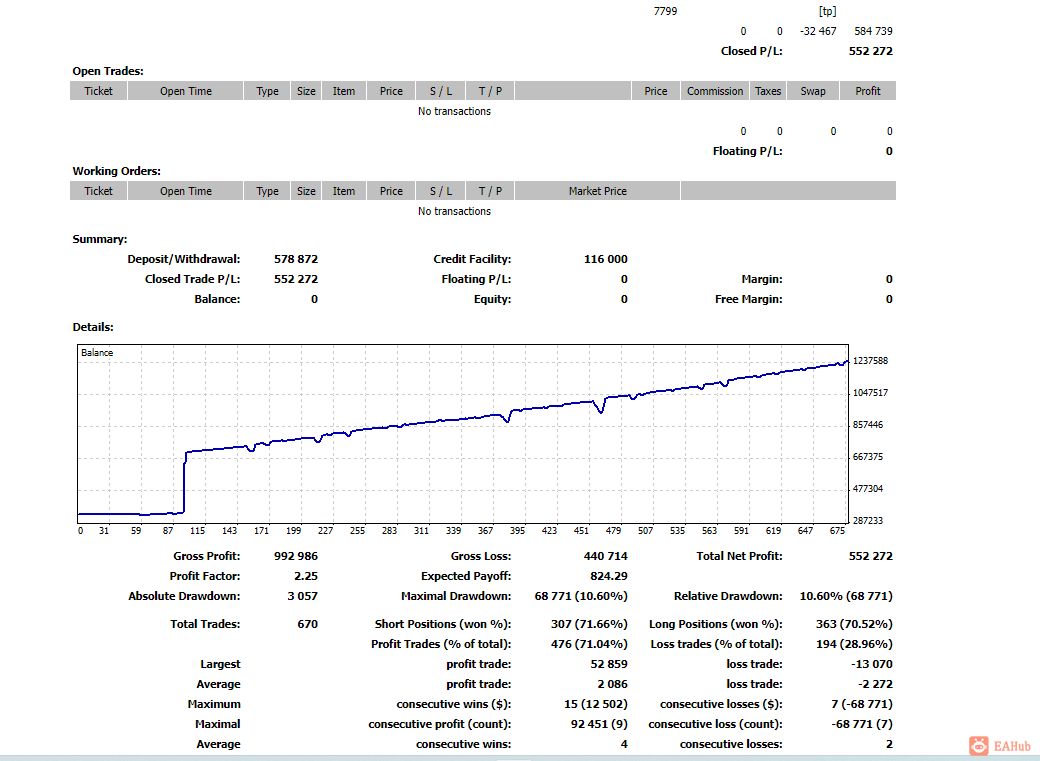Select the -32 467 total value
The width and height of the screenshot is (1040, 761).
[818, 31]
